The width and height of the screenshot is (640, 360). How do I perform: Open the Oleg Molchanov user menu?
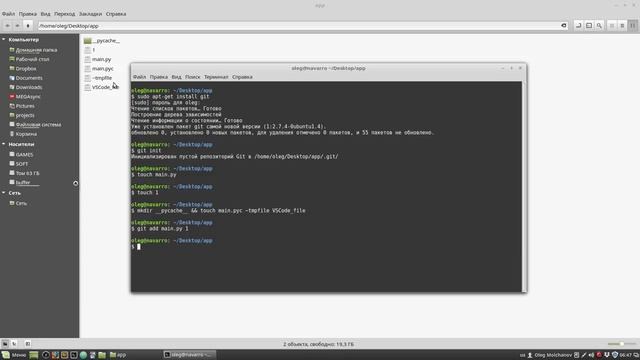click(x=549, y=355)
